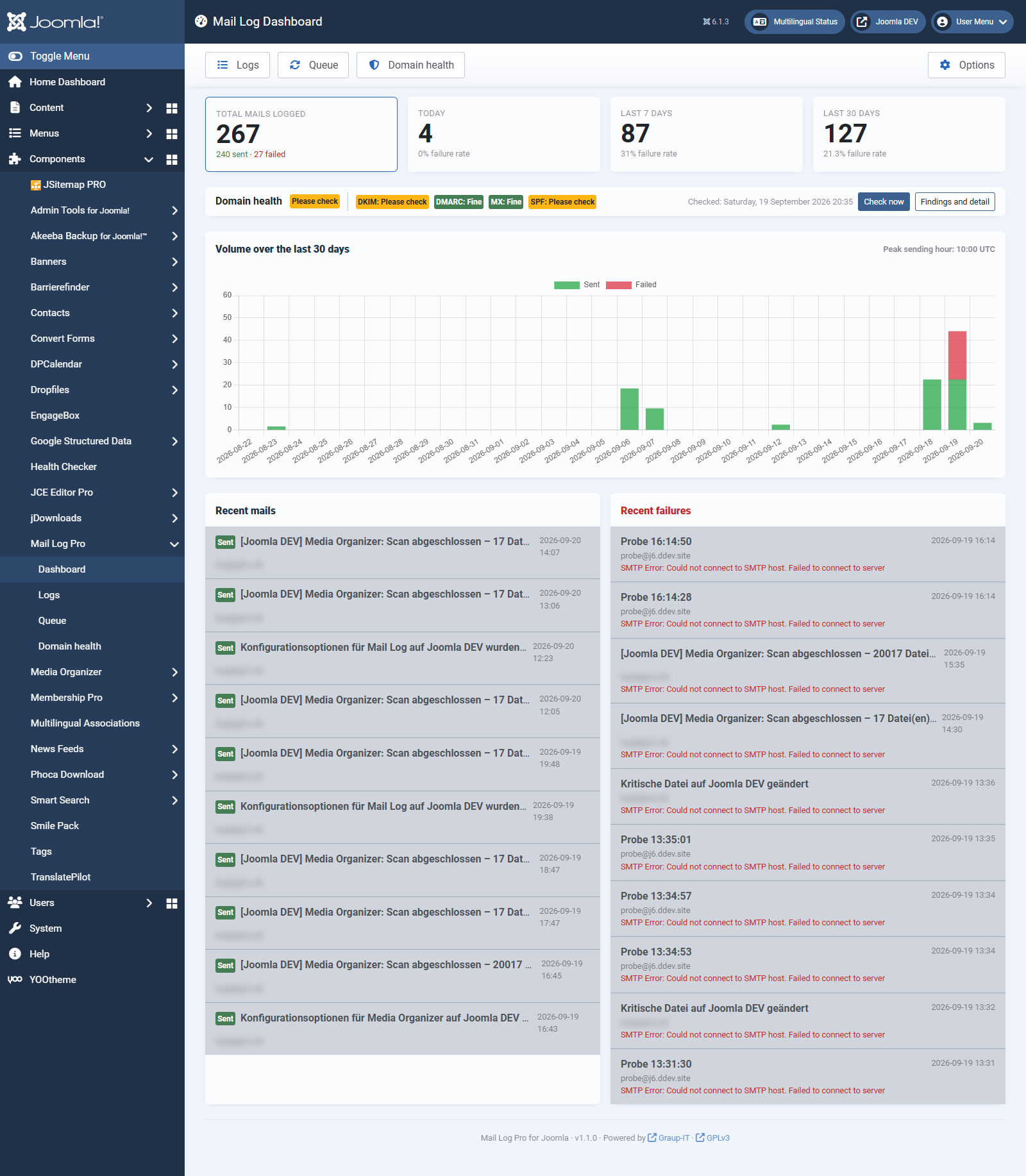Collapse the Mail Log Pro submenu
The width and height of the screenshot is (1026, 1176).
coord(174,544)
